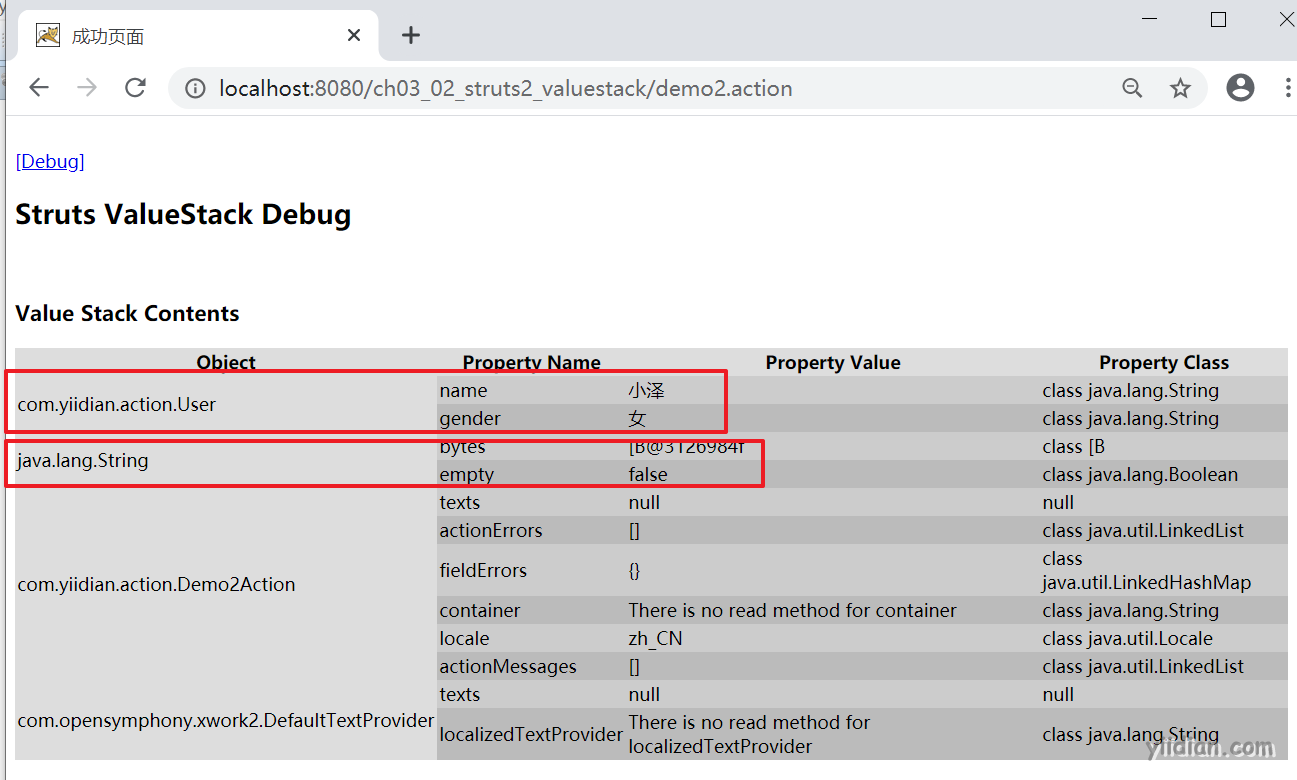The height and width of the screenshot is (780, 1297).
Task: Reload the current page
Action: [x=136, y=88]
